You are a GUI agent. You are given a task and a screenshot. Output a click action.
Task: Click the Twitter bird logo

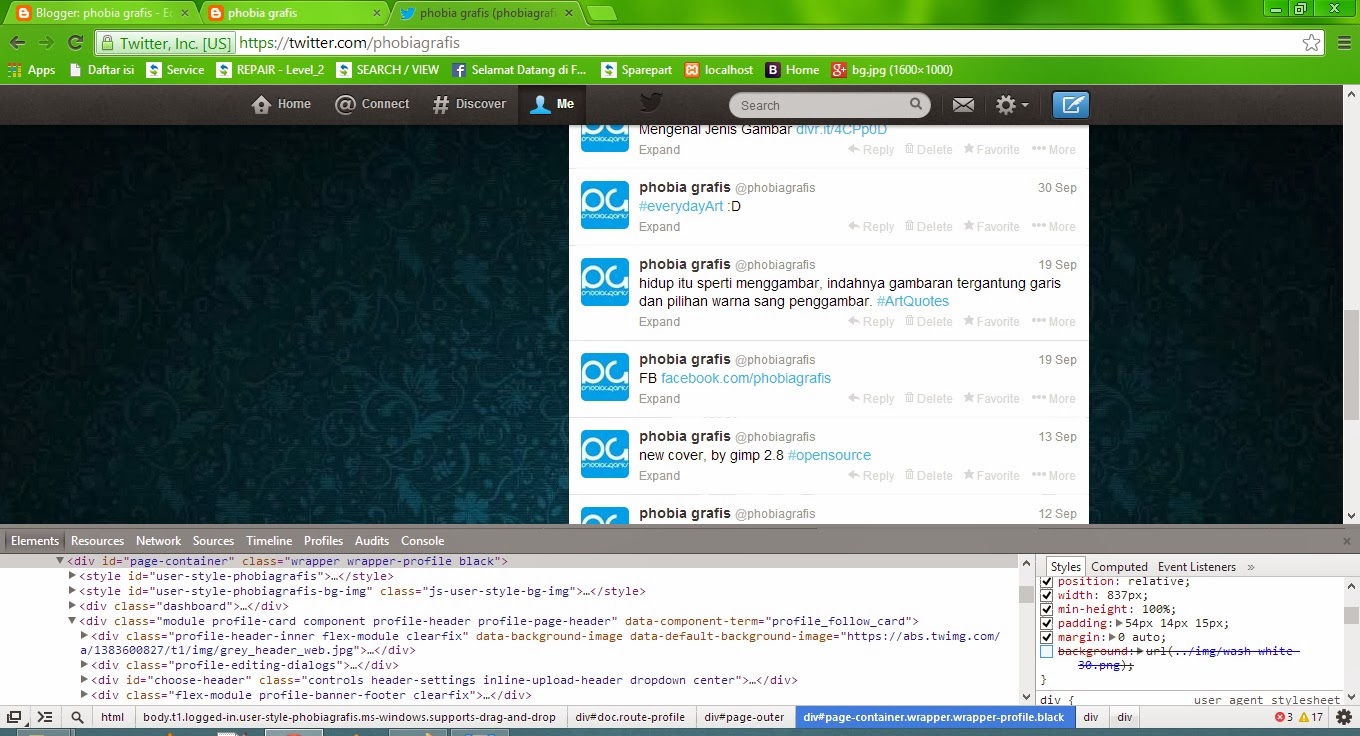651,103
